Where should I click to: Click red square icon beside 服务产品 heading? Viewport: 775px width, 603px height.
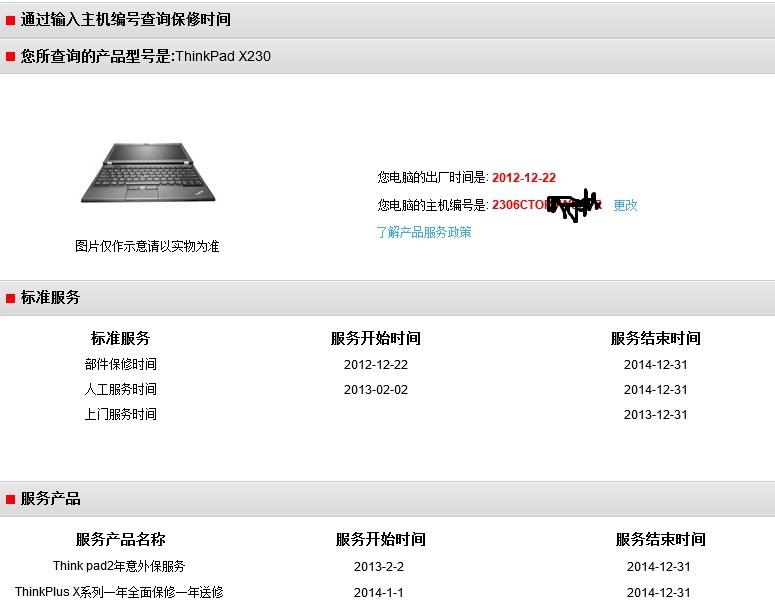10,499
